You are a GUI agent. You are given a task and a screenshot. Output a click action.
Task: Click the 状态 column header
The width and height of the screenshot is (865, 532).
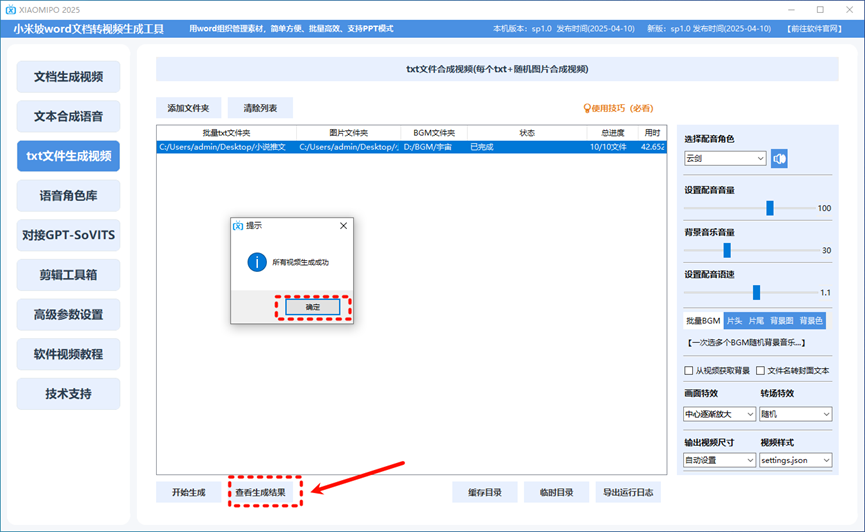527,133
